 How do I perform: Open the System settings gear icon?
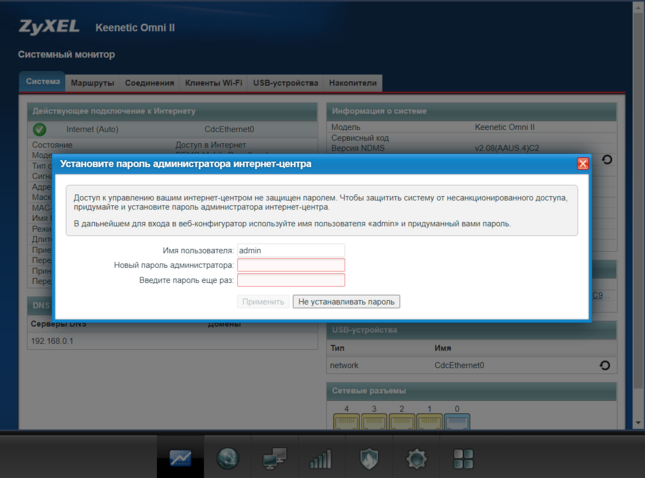(x=416, y=459)
